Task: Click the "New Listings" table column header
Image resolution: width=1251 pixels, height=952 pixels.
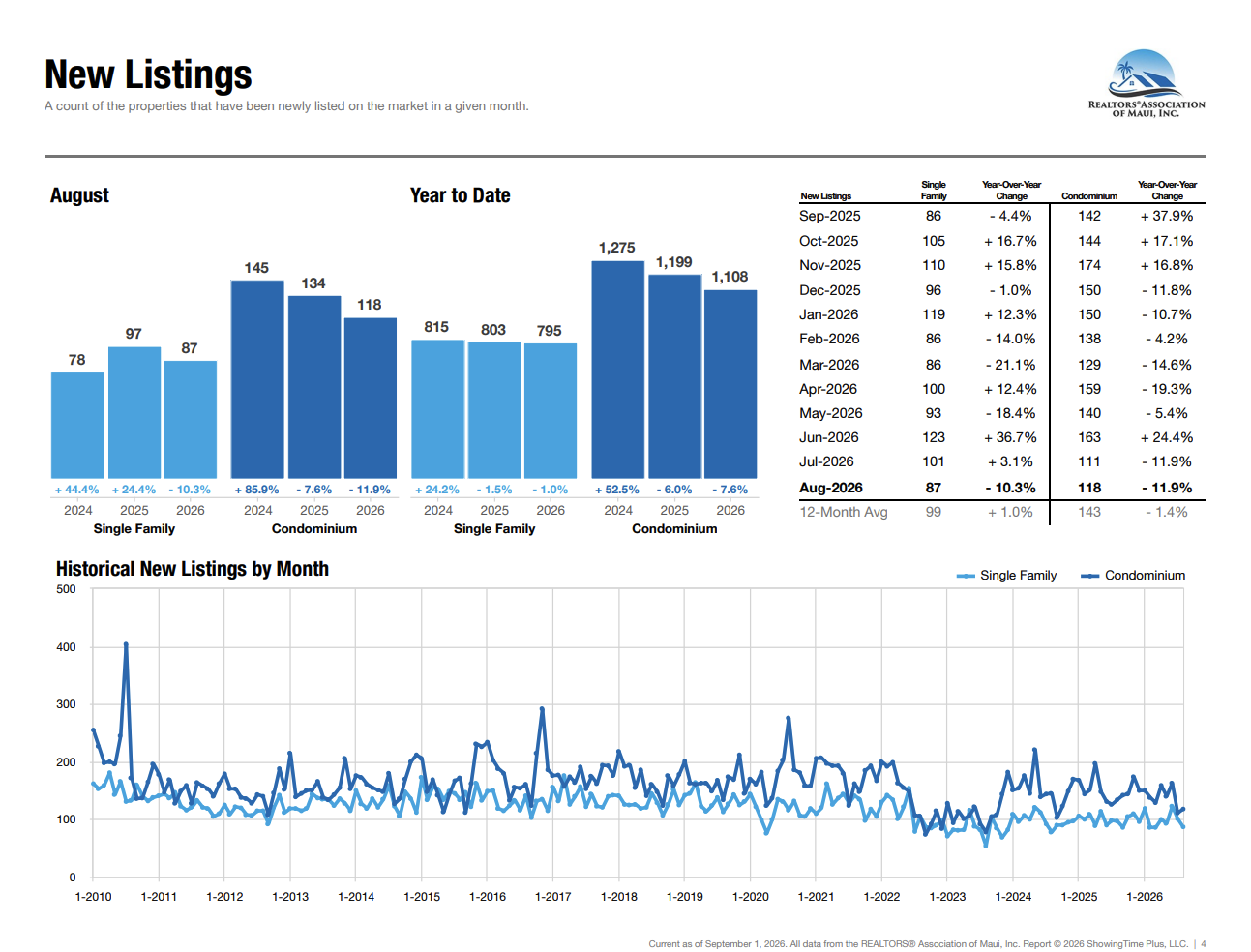Action: [826, 196]
